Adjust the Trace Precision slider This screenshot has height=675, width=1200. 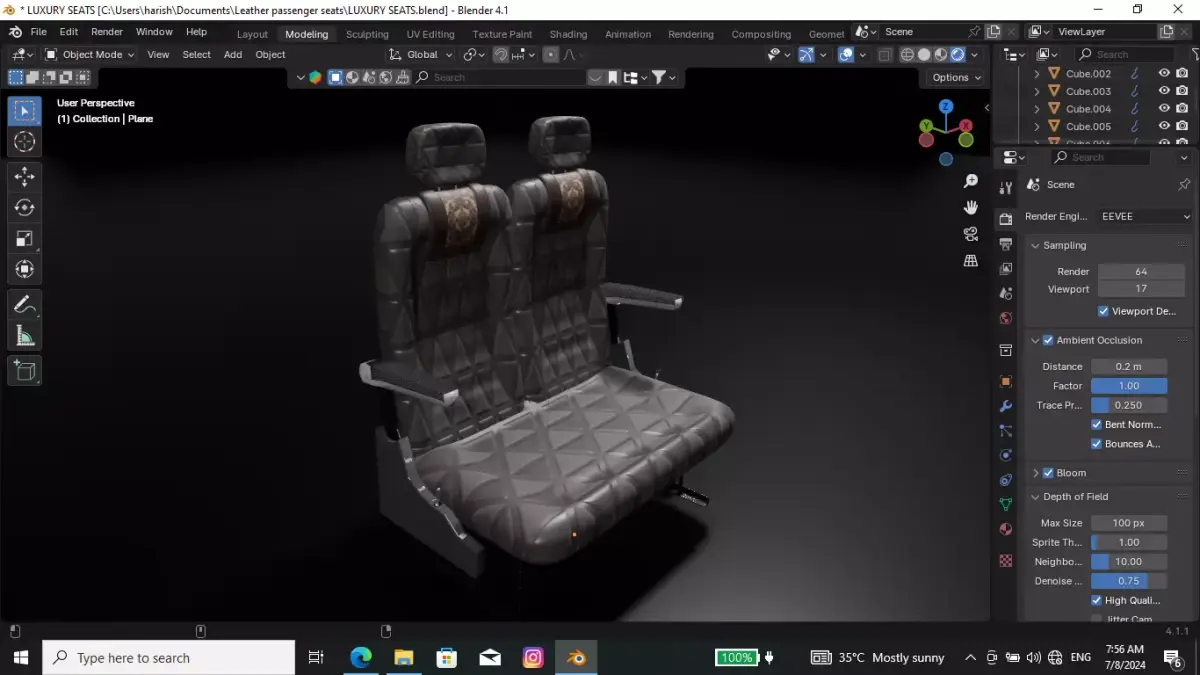(x=1129, y=405)
